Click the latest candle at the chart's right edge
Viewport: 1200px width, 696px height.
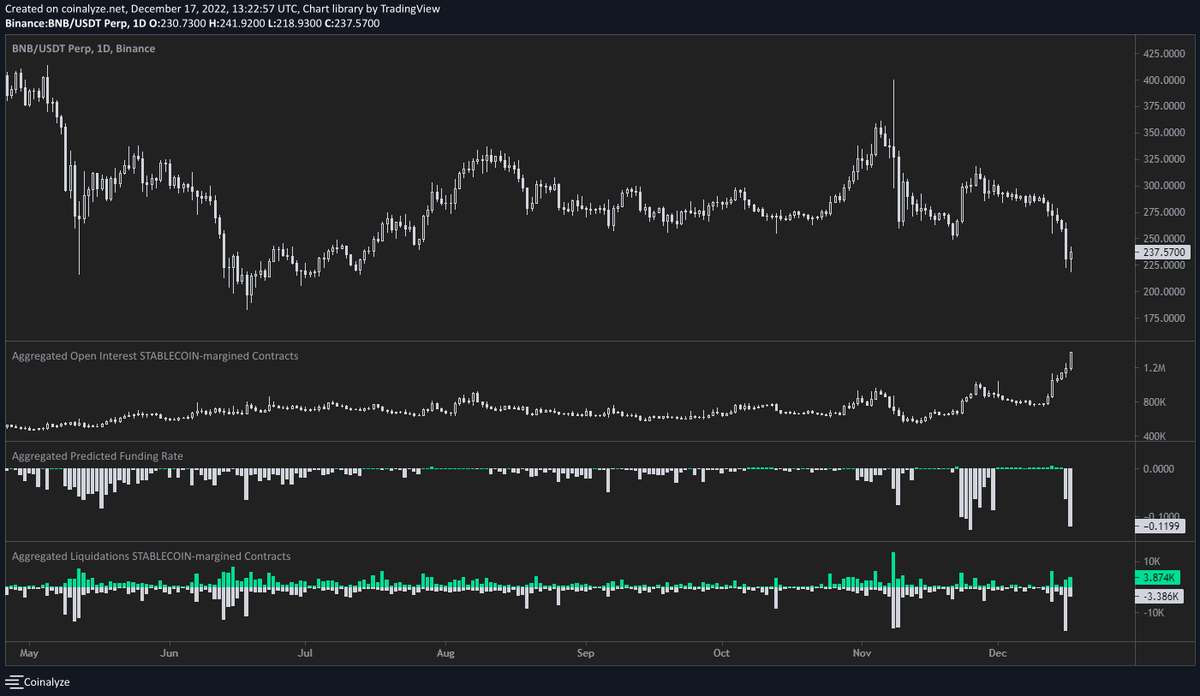(x=1071, y=259)
